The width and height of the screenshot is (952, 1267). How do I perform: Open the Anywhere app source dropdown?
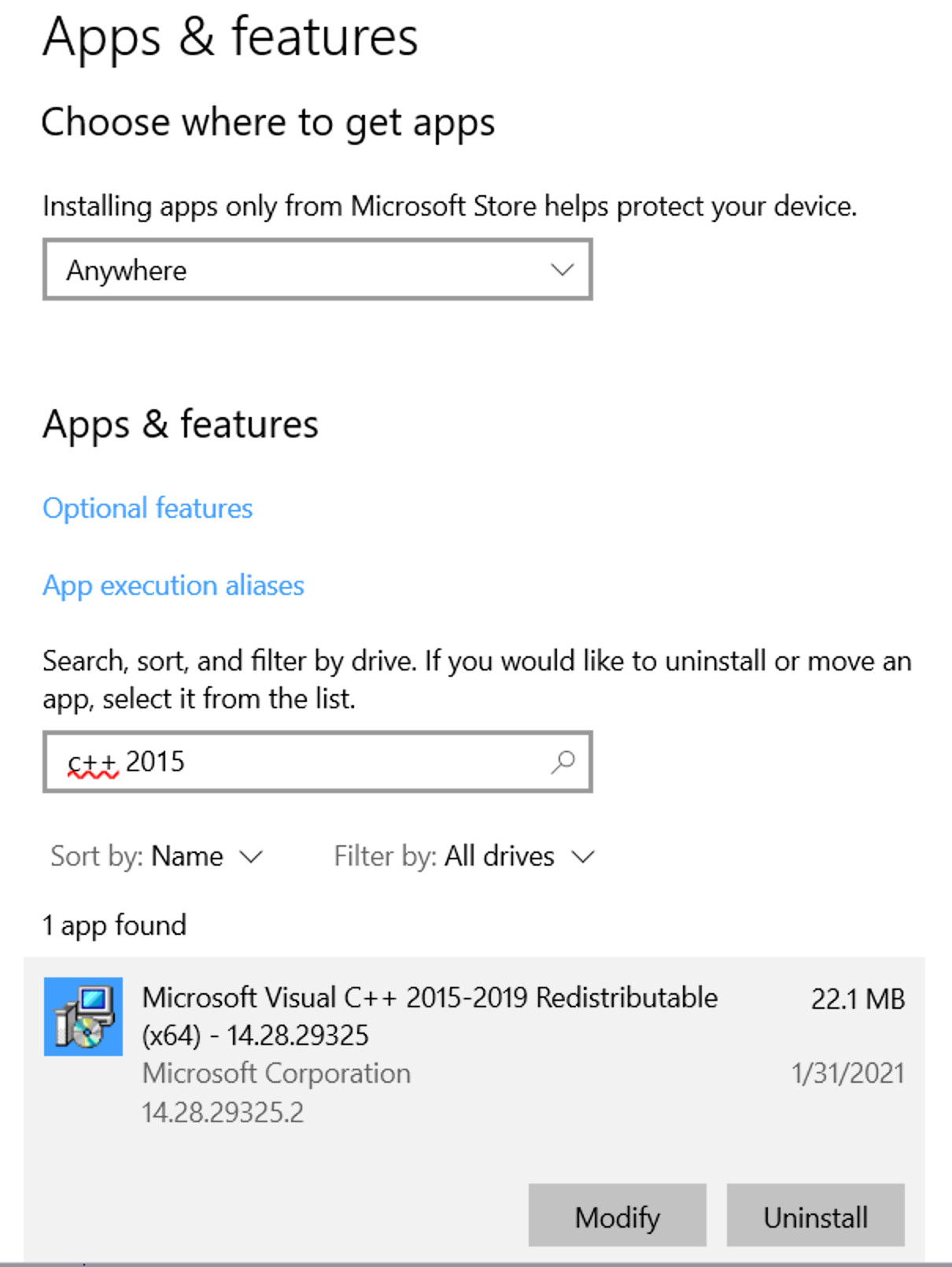pyautogui.click(x=317, y=270)
